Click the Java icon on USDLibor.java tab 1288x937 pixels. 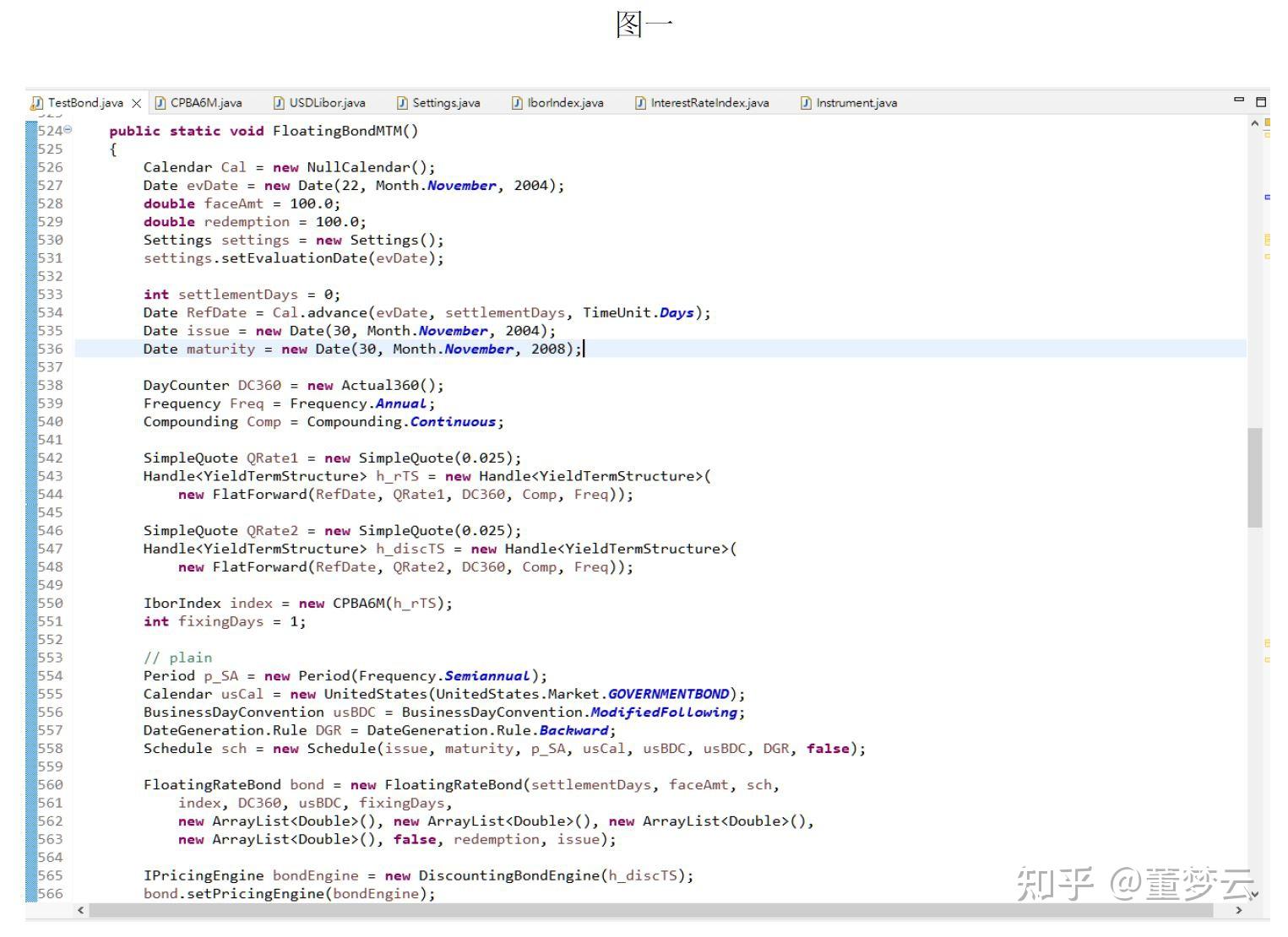pos(279,102)
